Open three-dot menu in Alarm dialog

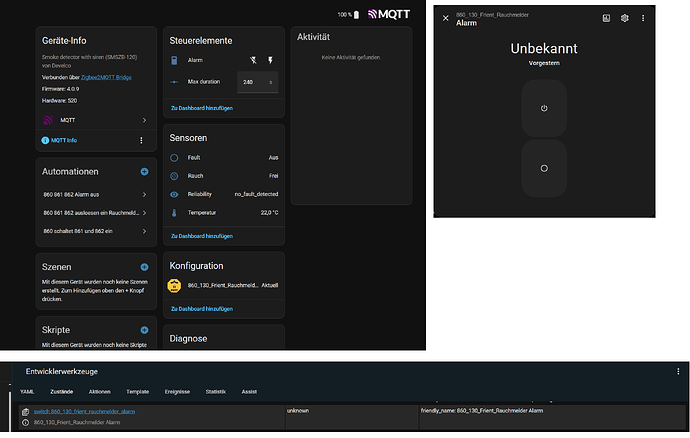pos(643,18)
